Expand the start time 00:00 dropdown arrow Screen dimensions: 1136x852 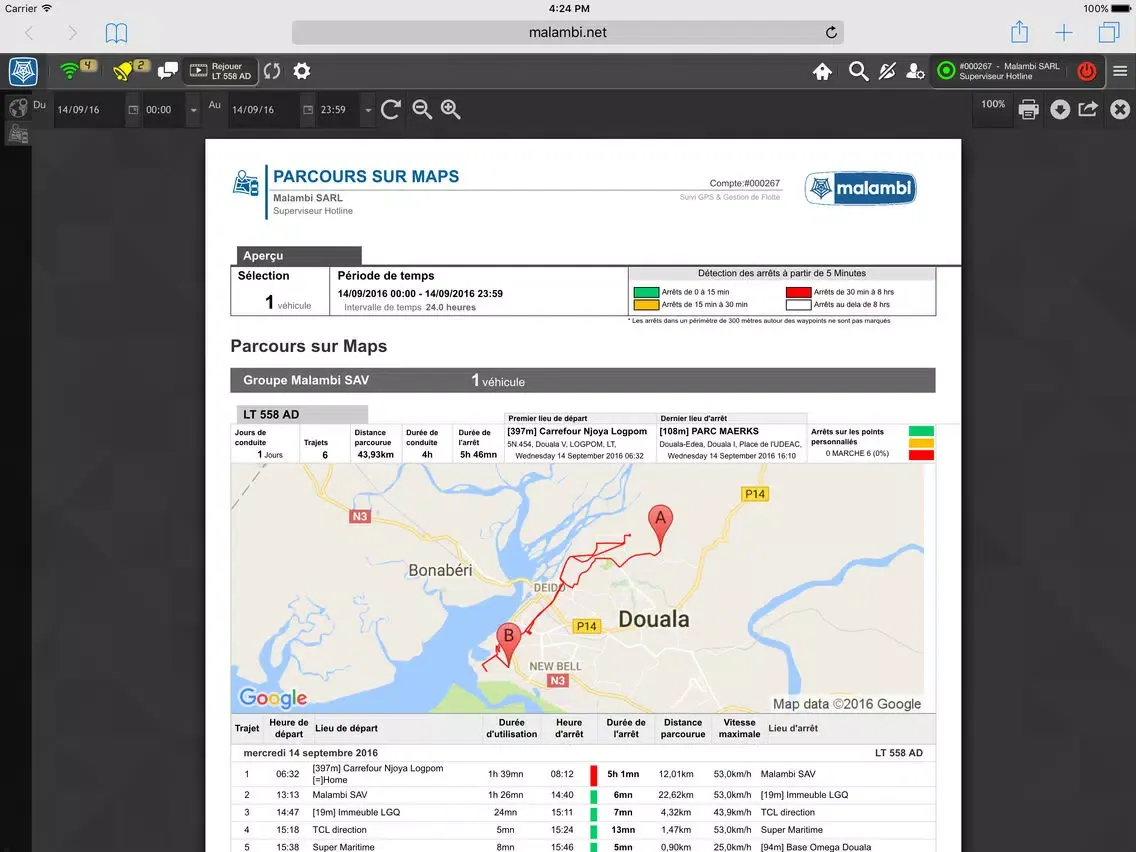tap(193, 110)
